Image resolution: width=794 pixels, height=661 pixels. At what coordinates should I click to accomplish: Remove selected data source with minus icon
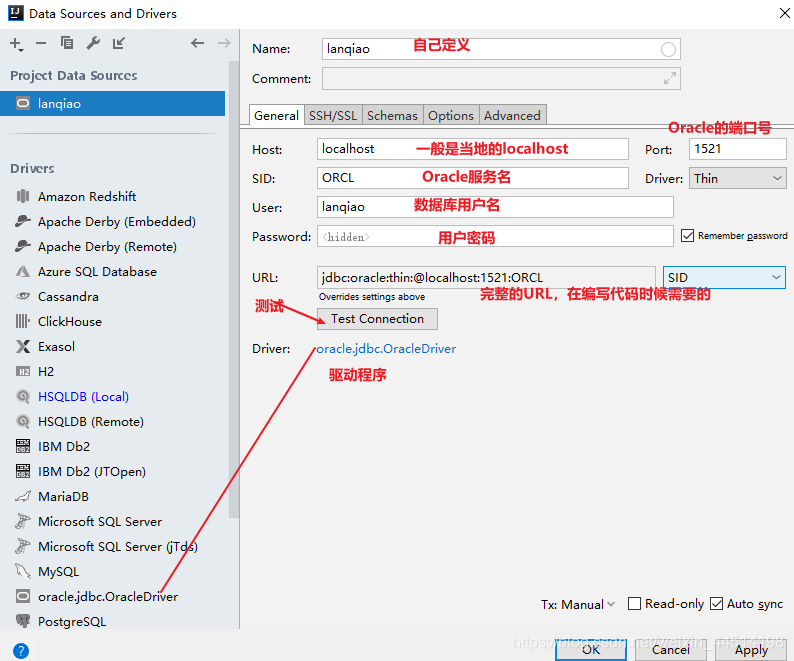[x=41, y=44]
